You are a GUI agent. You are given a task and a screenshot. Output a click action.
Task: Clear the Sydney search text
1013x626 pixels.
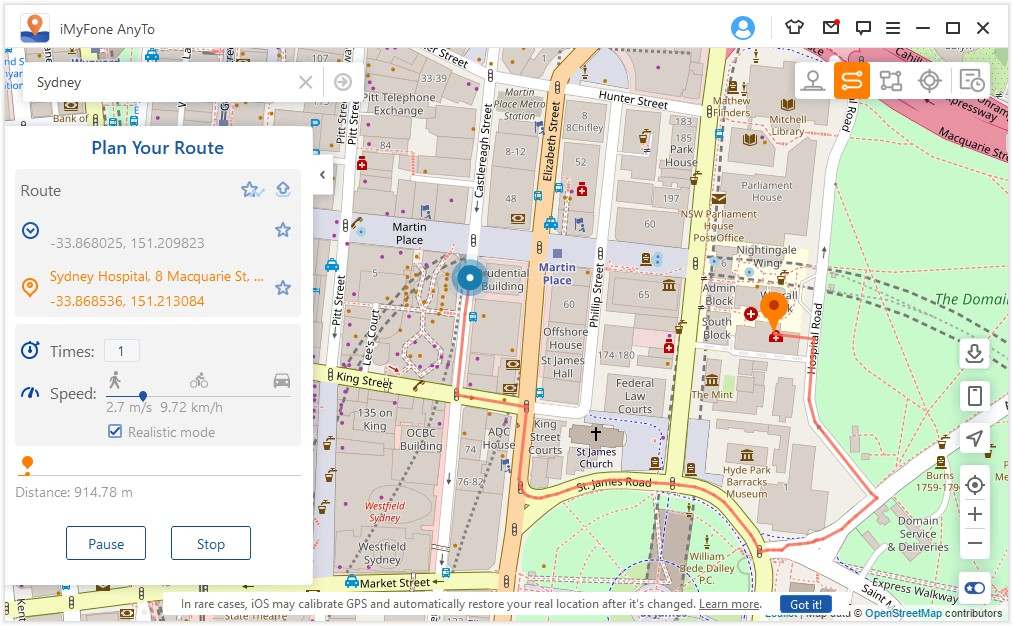pos(306,82)
